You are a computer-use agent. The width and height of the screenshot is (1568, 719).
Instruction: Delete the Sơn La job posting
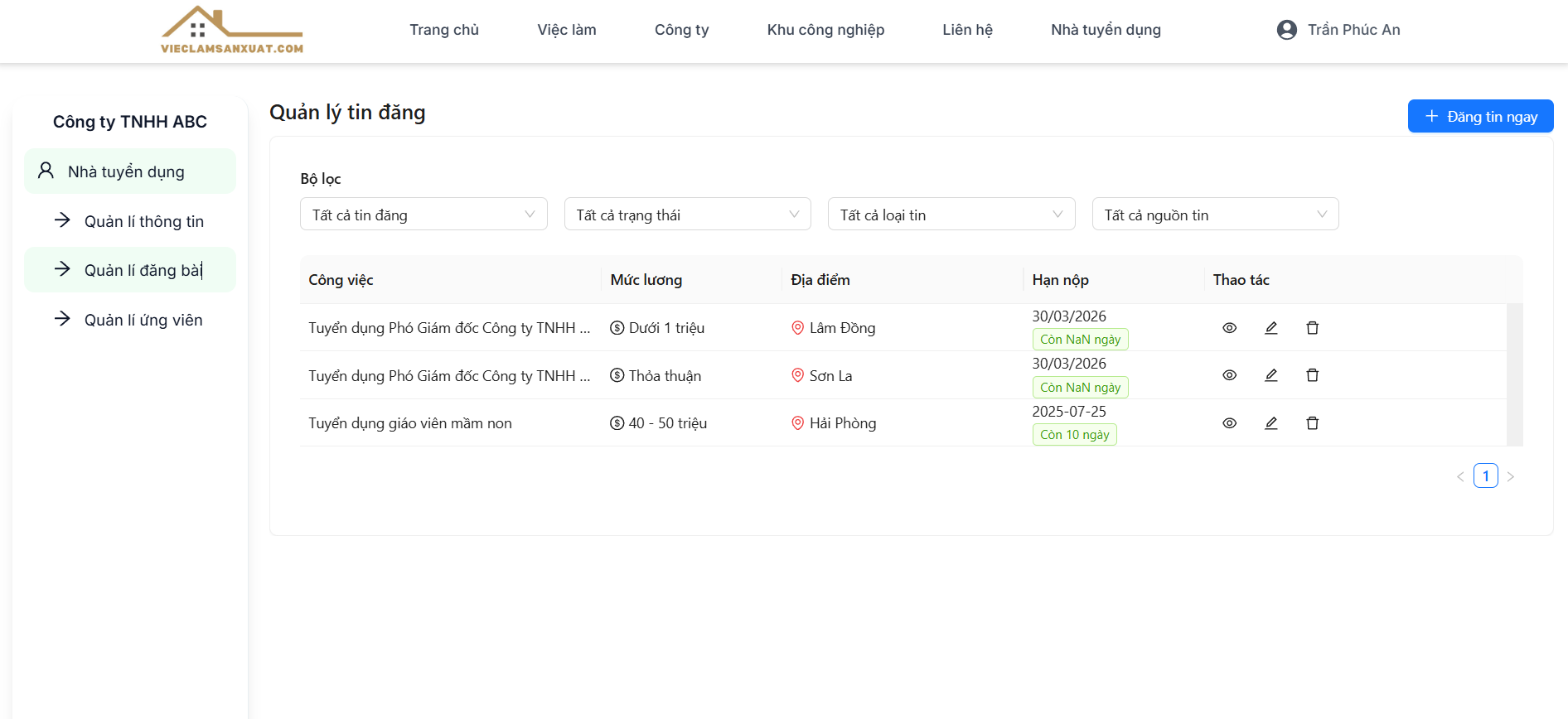click(x=1312, y=375)
